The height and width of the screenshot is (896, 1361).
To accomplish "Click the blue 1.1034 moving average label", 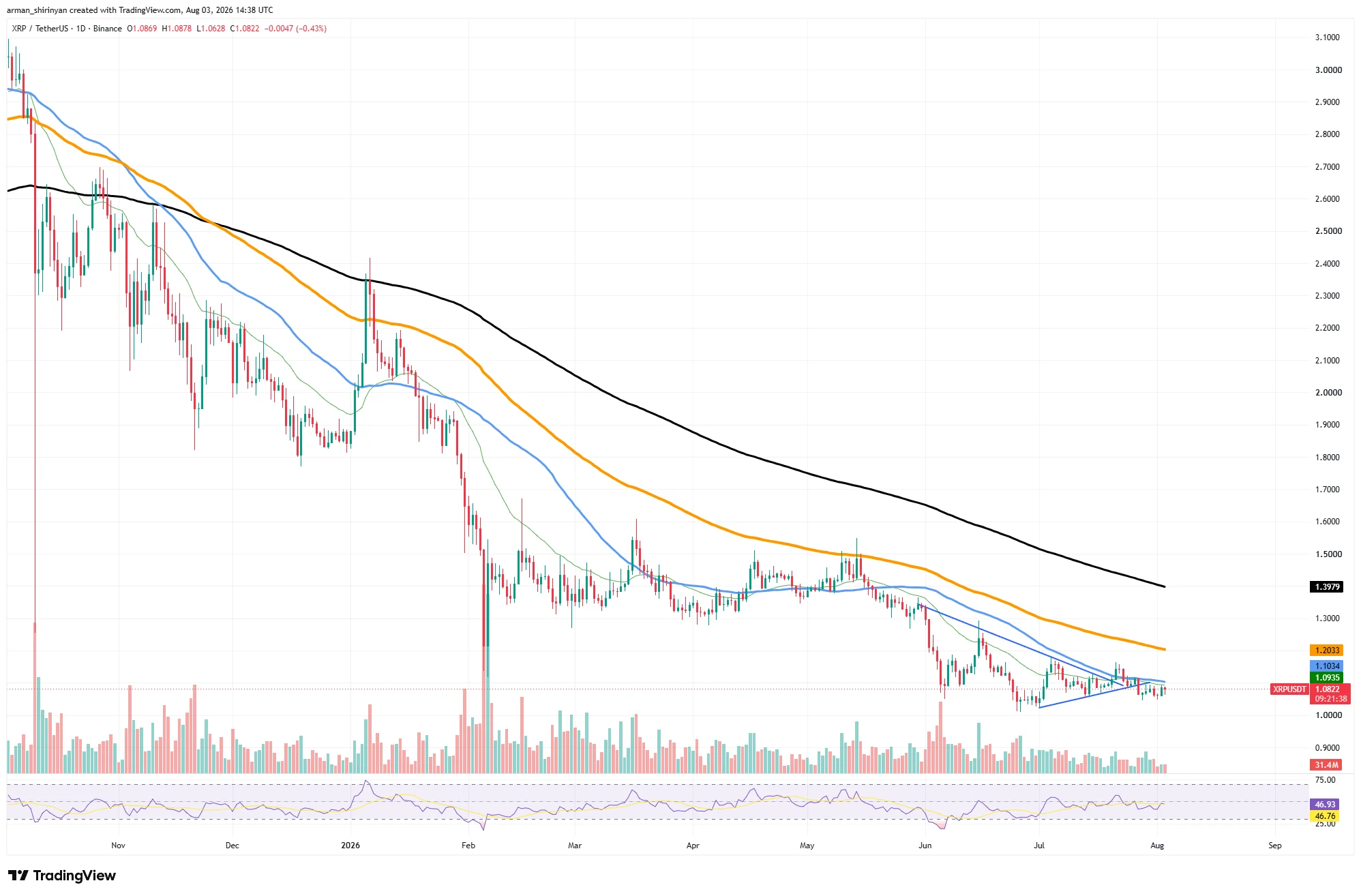I will click(x=1327, y=666).
